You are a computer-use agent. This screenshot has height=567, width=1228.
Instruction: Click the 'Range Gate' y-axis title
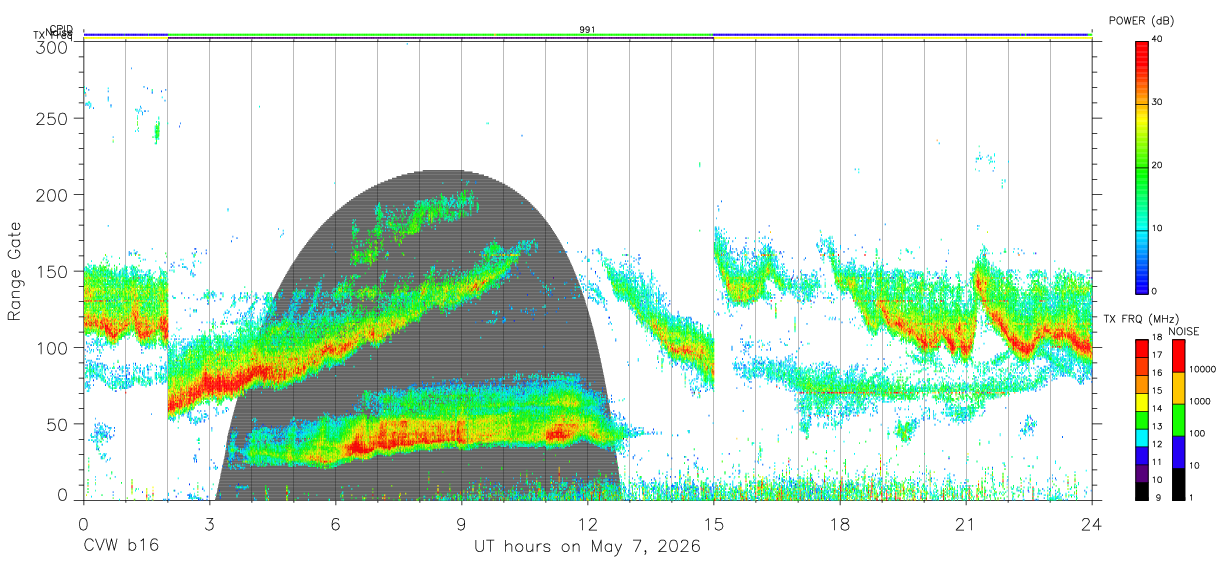(x=14, y=272)
